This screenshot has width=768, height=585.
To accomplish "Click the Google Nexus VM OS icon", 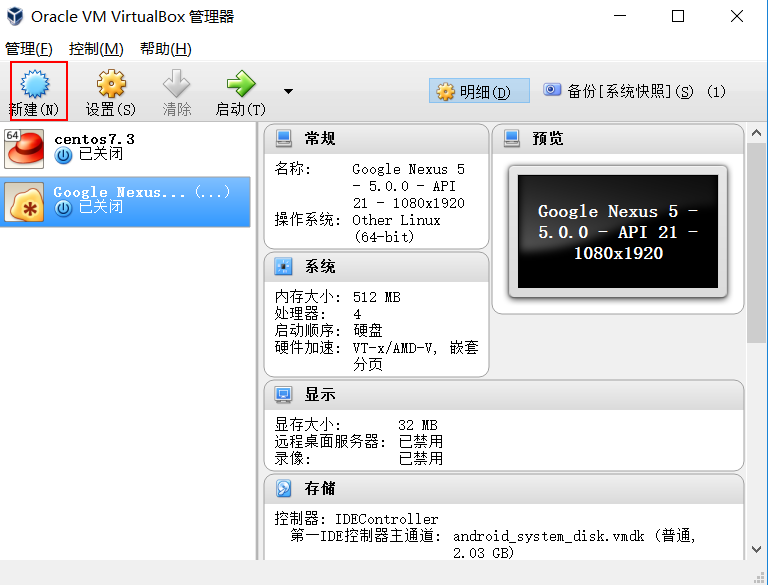I will click(24, 202).
